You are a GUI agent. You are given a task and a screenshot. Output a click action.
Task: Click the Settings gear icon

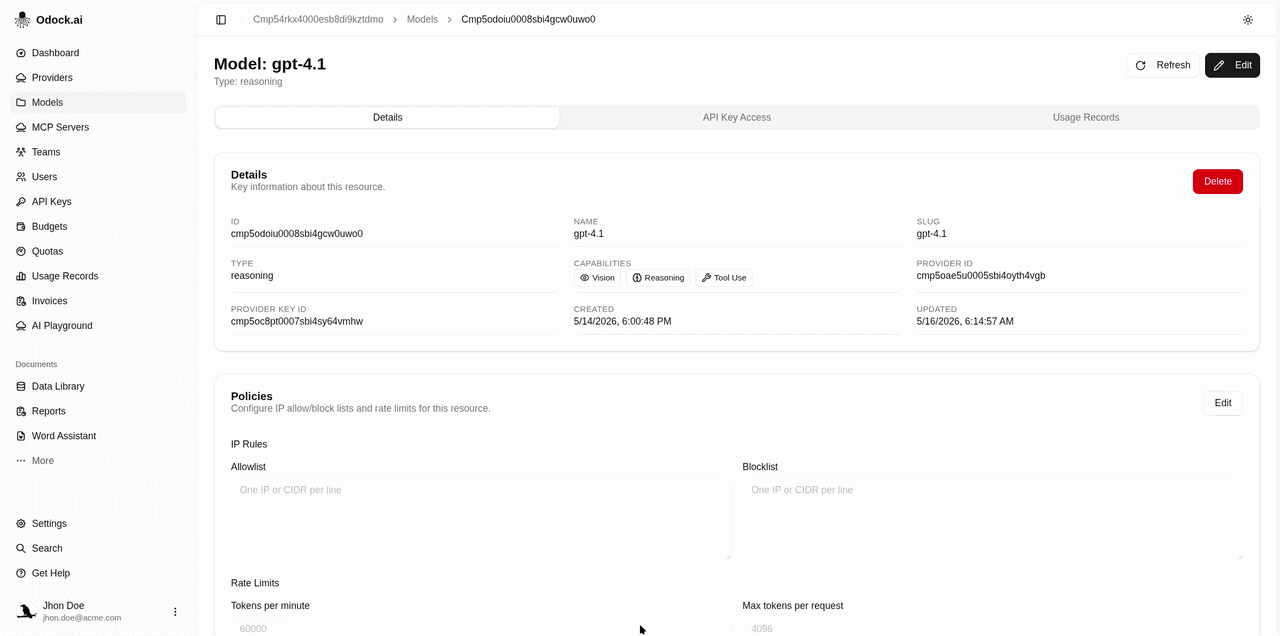[x=21, y=524]
